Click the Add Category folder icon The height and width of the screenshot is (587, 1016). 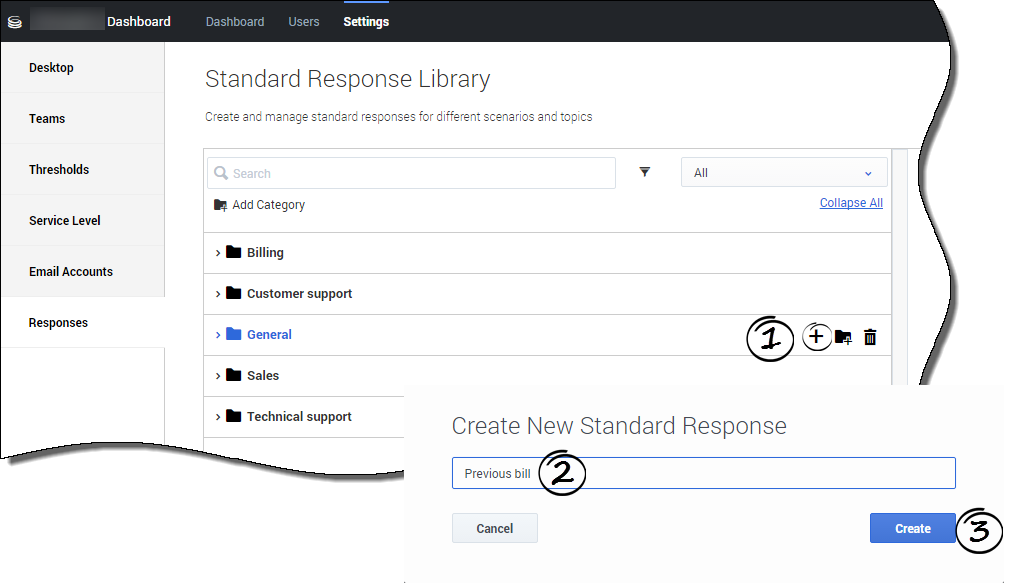point(220,205)
